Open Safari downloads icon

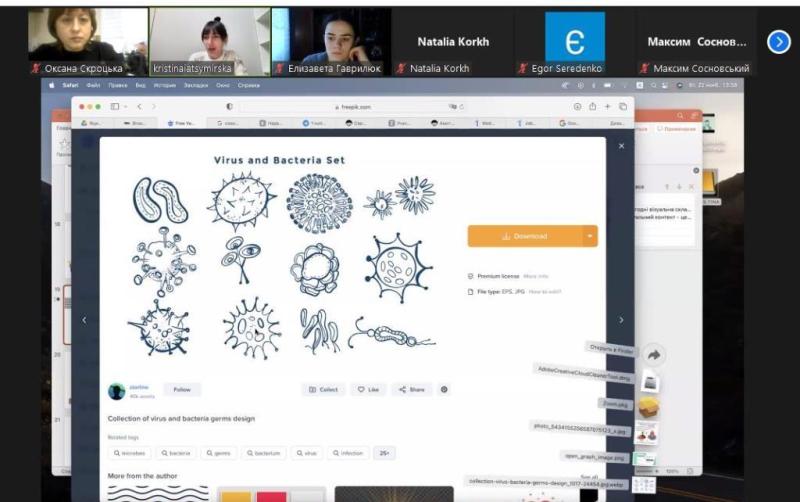(x=578, y=107)
